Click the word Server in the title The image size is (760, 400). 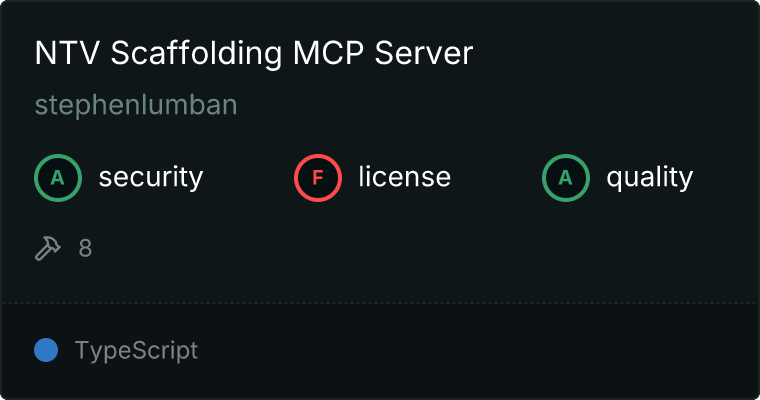(424, 53)
